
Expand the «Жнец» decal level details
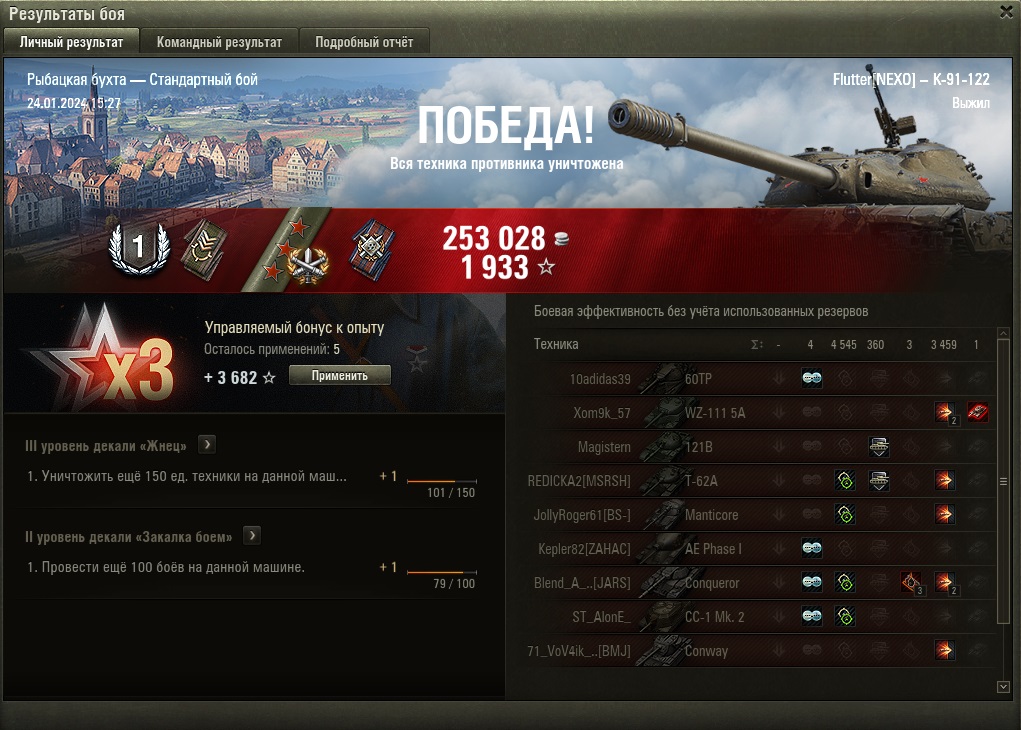coord(207,445)
